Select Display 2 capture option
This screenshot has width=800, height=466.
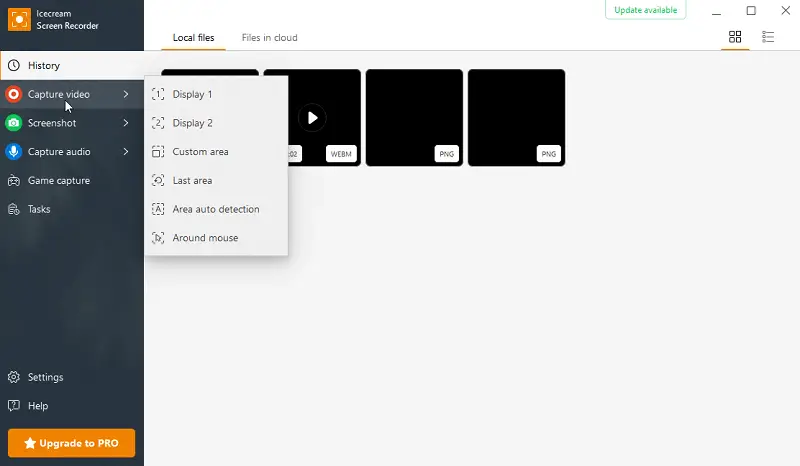point(192,124)
